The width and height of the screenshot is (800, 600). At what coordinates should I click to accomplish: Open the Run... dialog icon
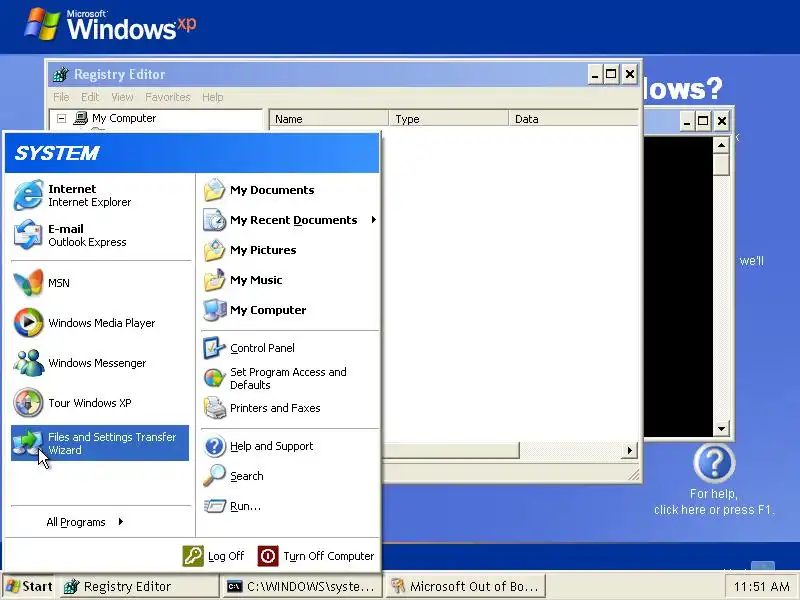[x=214, y=506]
